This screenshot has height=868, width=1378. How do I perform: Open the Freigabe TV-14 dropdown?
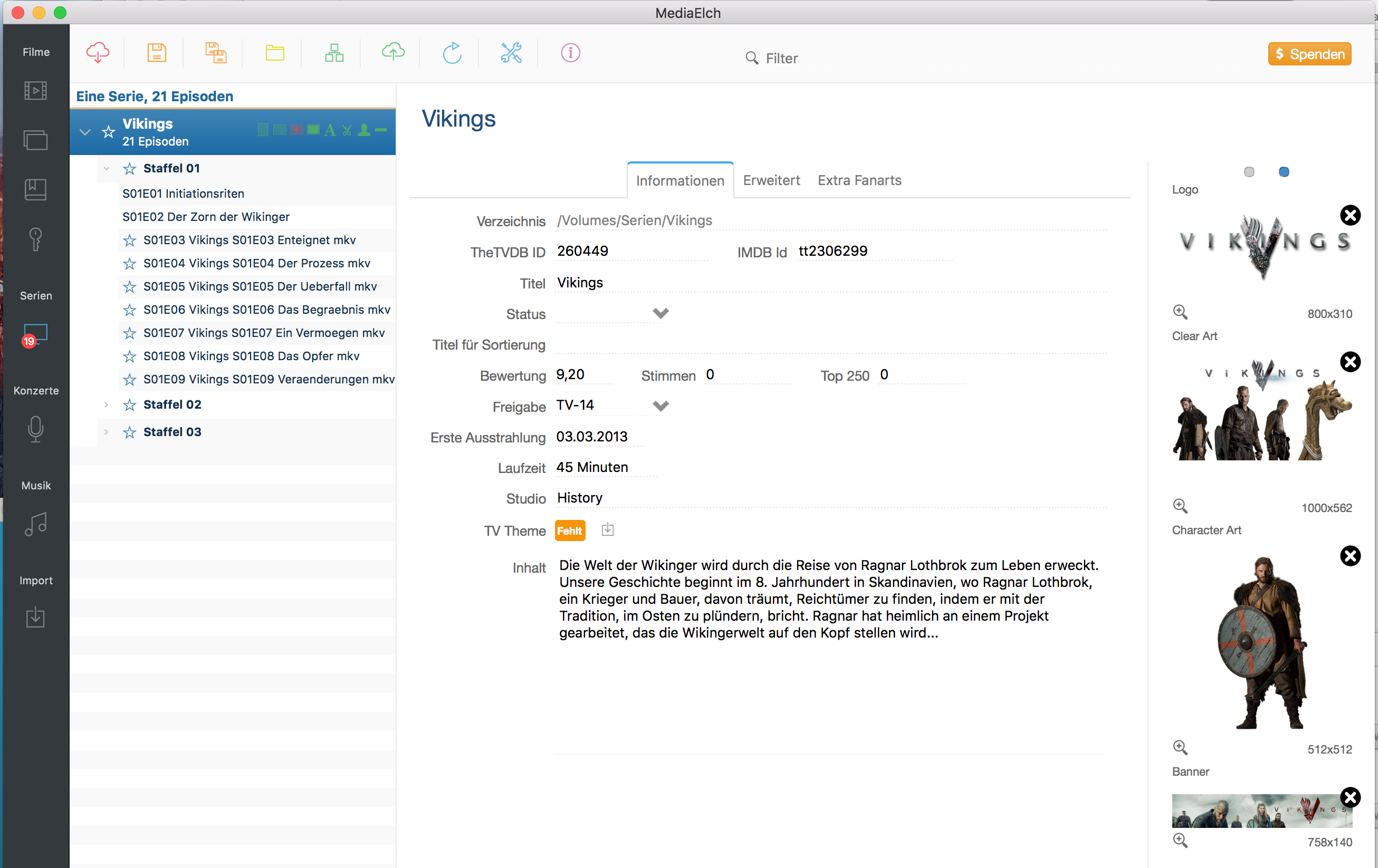(x=661, y=406)
